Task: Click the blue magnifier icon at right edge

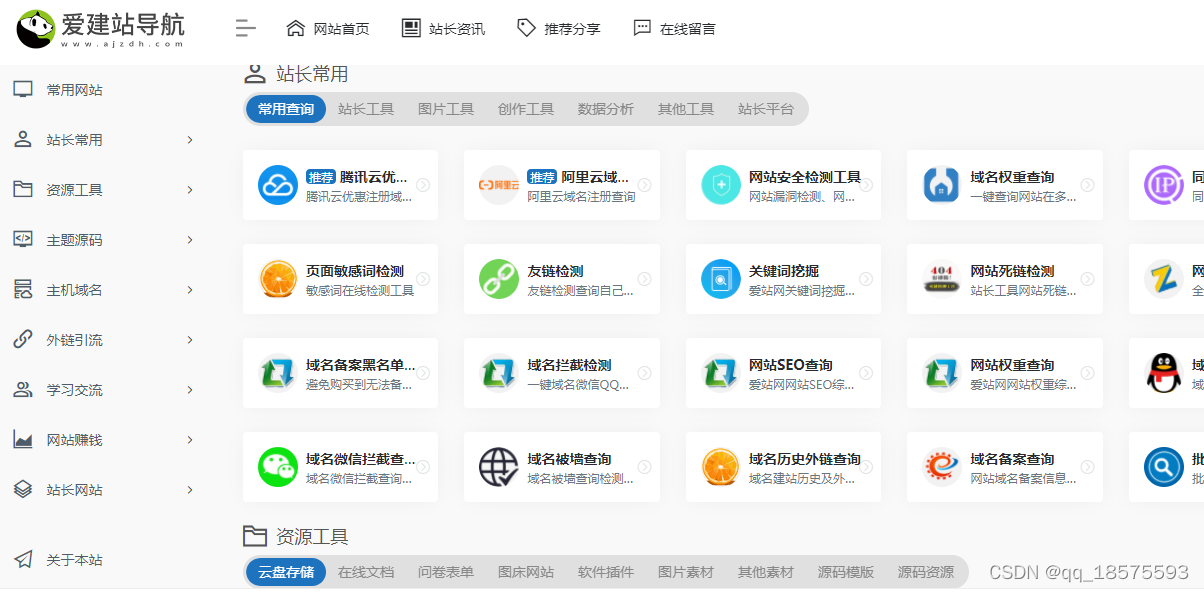Action: click(1164, 467)
